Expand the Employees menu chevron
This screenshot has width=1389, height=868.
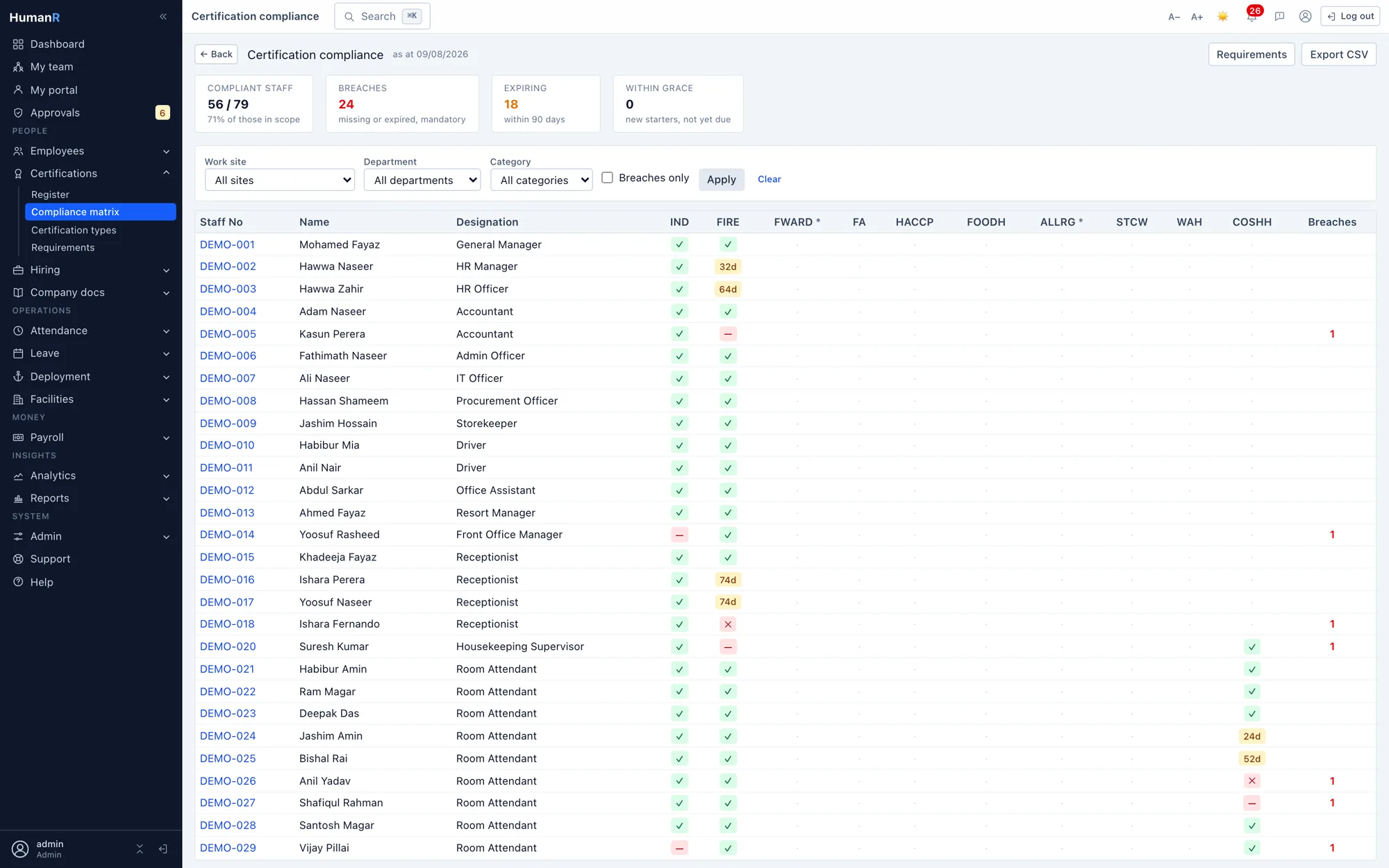(x=166, y=151)
